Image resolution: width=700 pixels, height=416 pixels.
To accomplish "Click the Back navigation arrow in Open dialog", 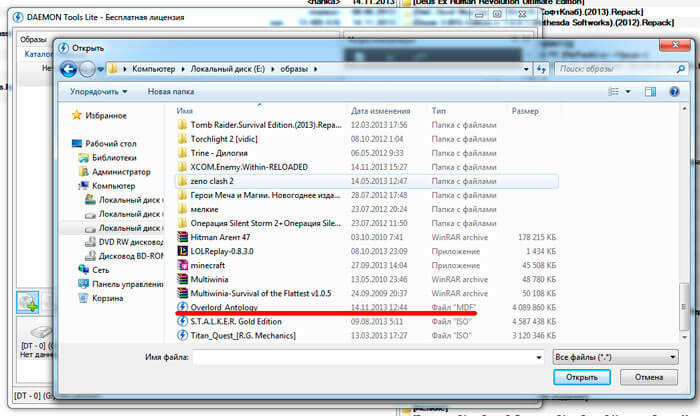I will point(68,69).
